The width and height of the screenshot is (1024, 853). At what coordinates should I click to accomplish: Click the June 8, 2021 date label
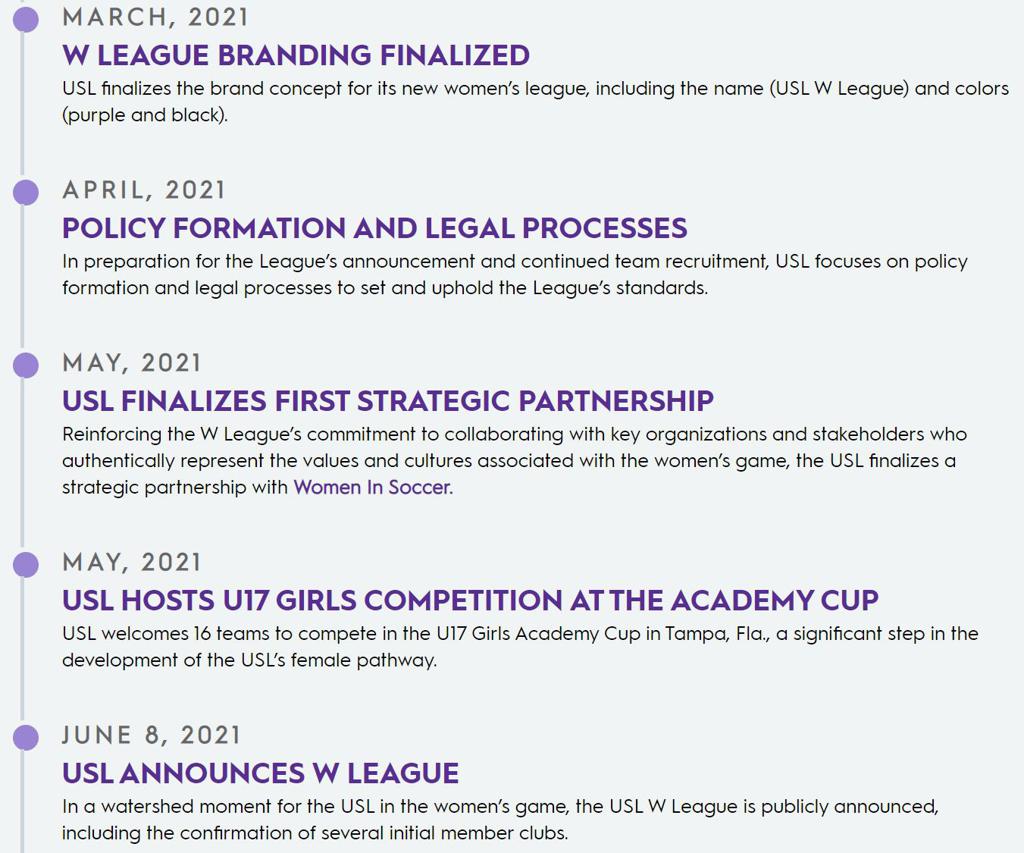151,735
